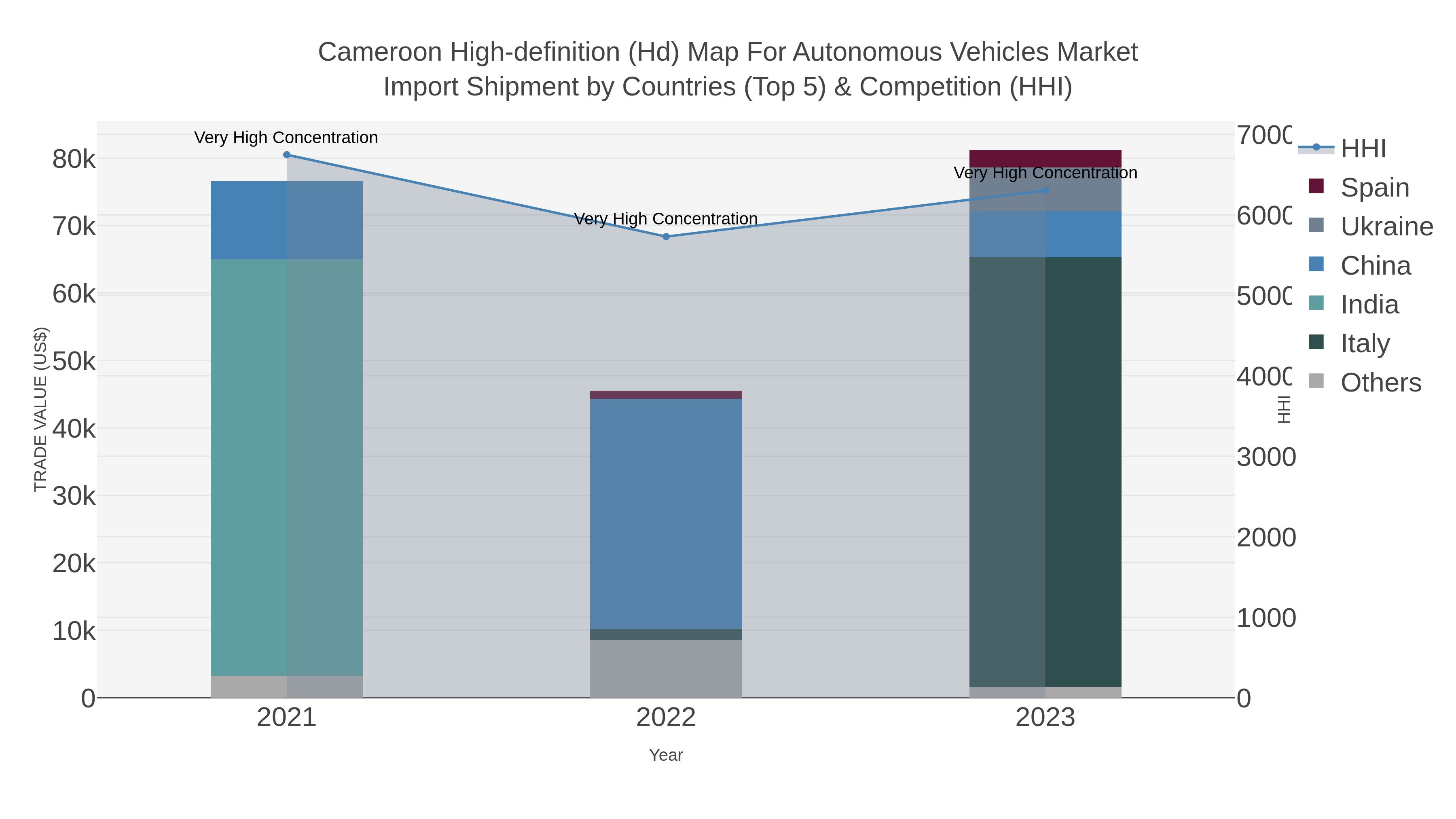
Task: Click the TRADE VALUE (US$) axis title
Action: point(41,409)
